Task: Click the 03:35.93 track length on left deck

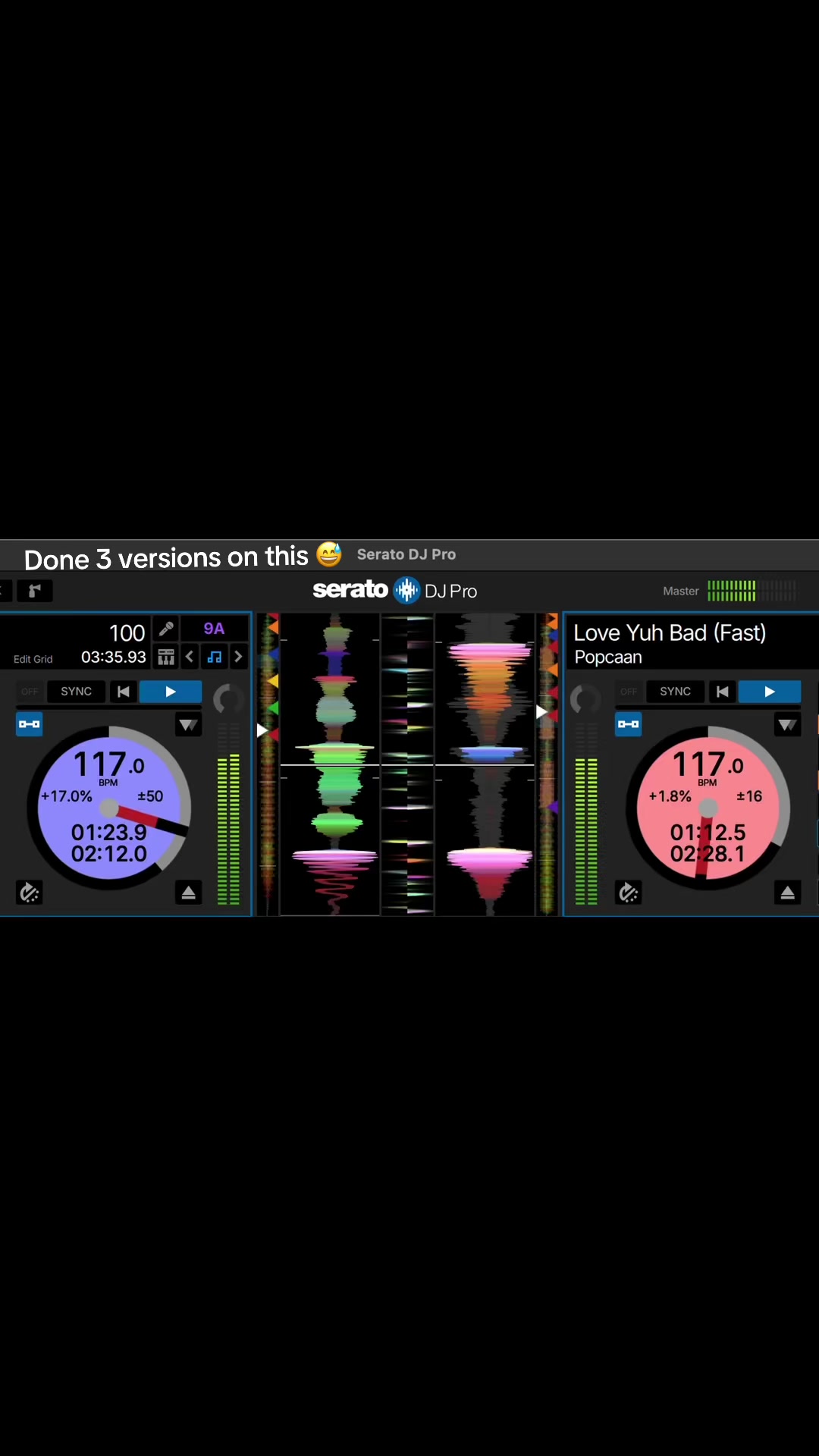Action: coord(114,657)
